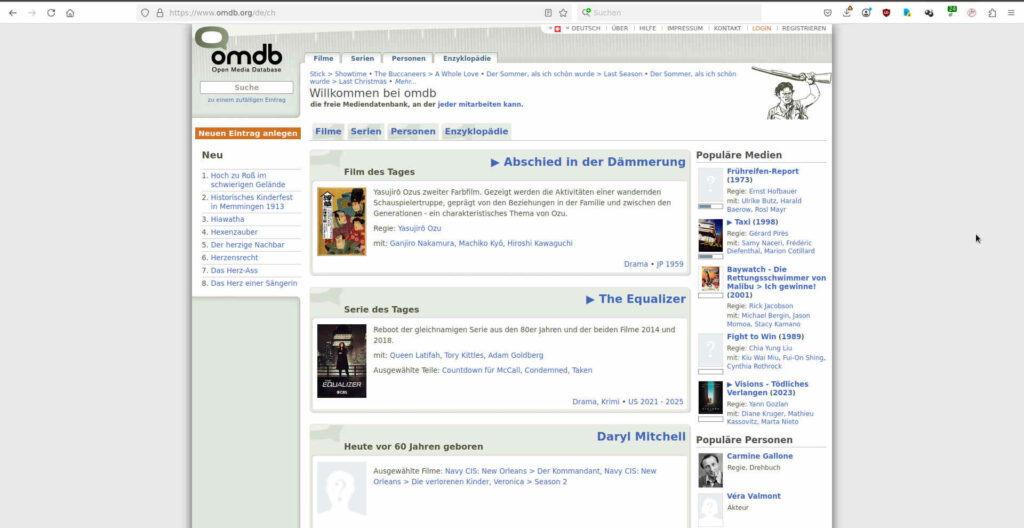The width and height of the screenshot is (1024, 528).
Task: Open the uBlock Origin shield icon
Action: tap(886, 12)
